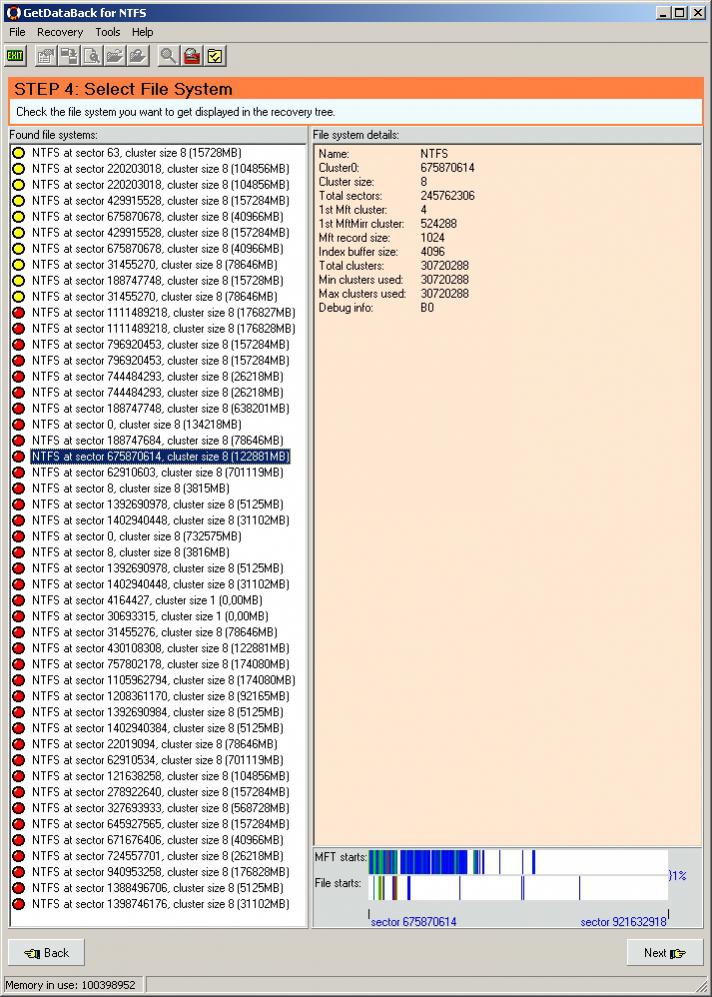The image size is (712, 997).
Task: Click Total sectors value 245762306
Action: click(x=448, y=196)
